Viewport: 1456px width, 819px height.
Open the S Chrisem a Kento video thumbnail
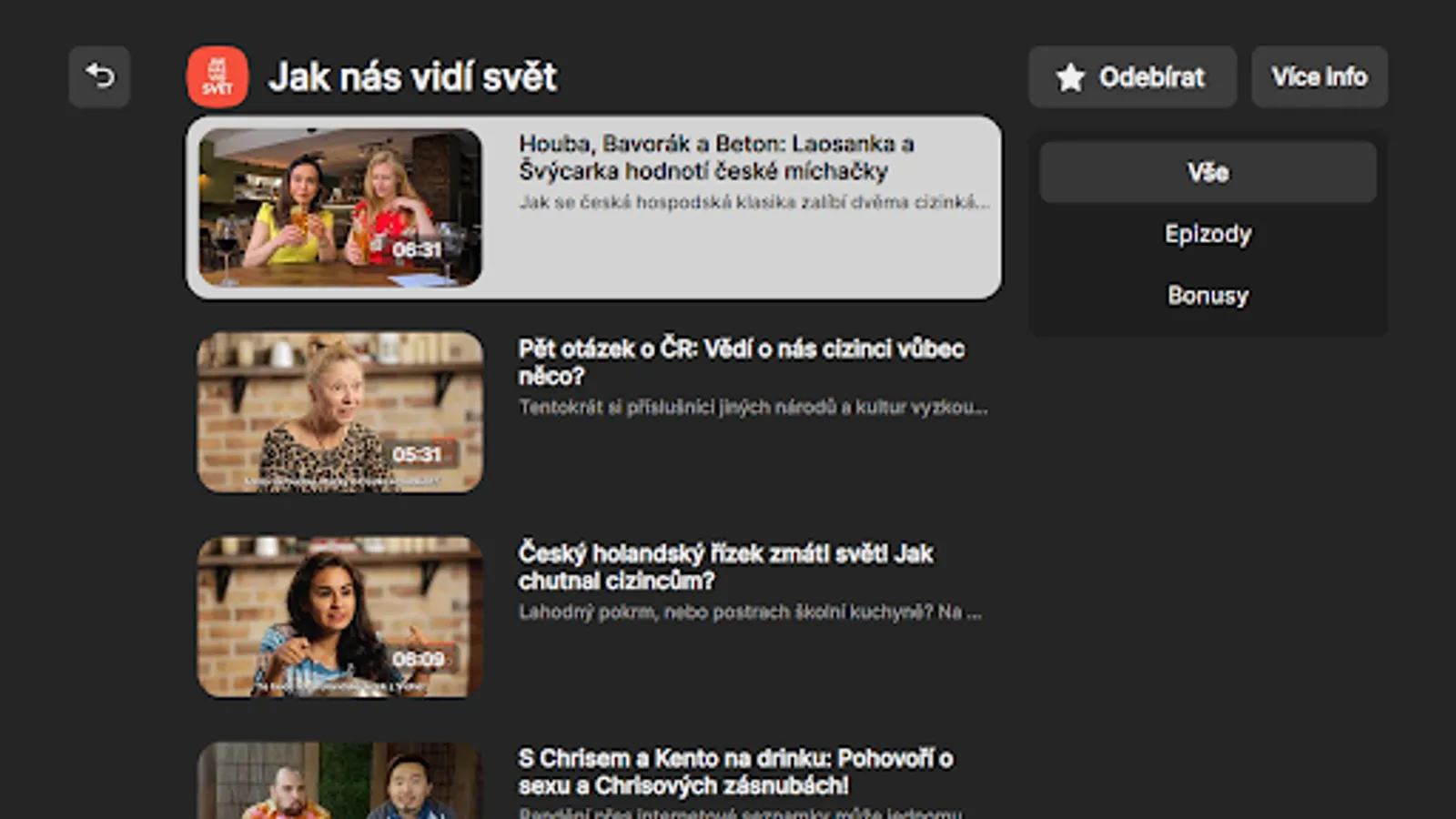coord(340,780)
